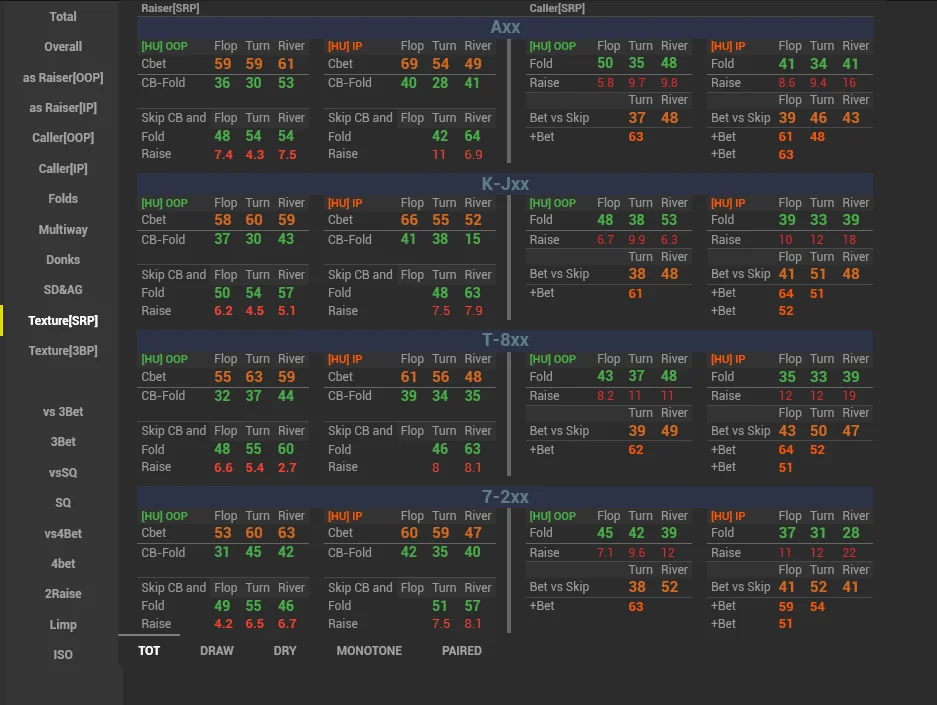Image resolution: width=937 pixels, height=705 pixels.
Task: Click 7-2xx HU OOP river Cbet value 63
Action: coord(286,533)
